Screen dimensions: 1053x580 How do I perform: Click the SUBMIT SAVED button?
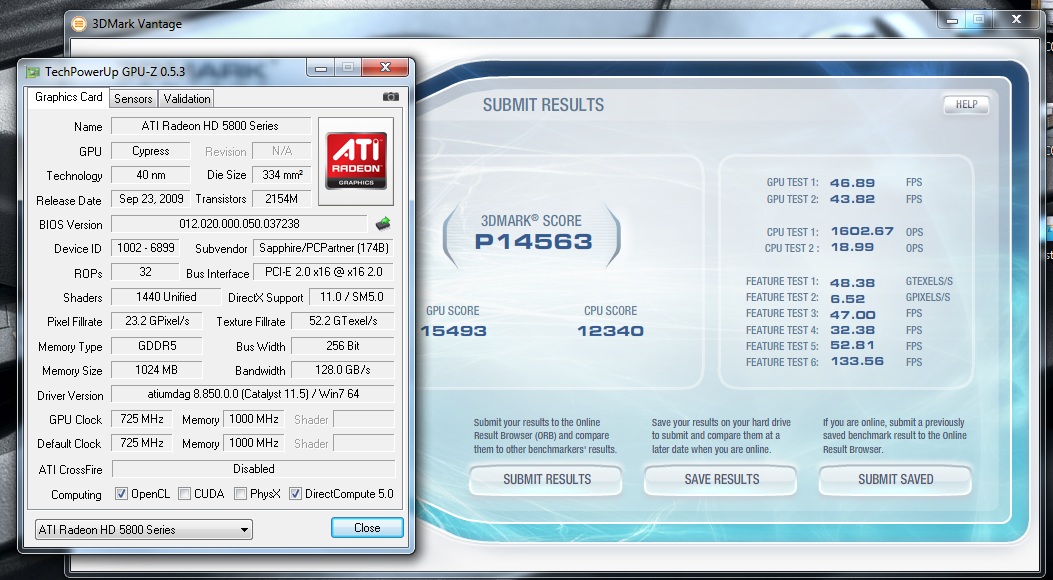pyautogui.click(x=895, y=479)
